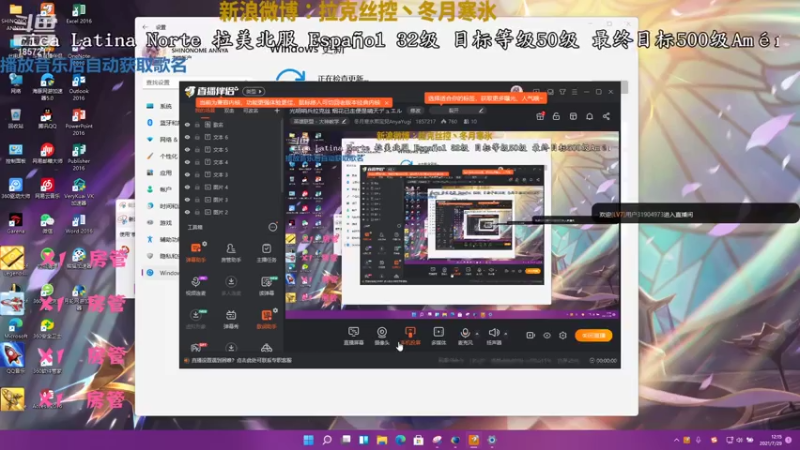
Task: Select 系统 in the Settings sidebar
Action: (161, 106)
